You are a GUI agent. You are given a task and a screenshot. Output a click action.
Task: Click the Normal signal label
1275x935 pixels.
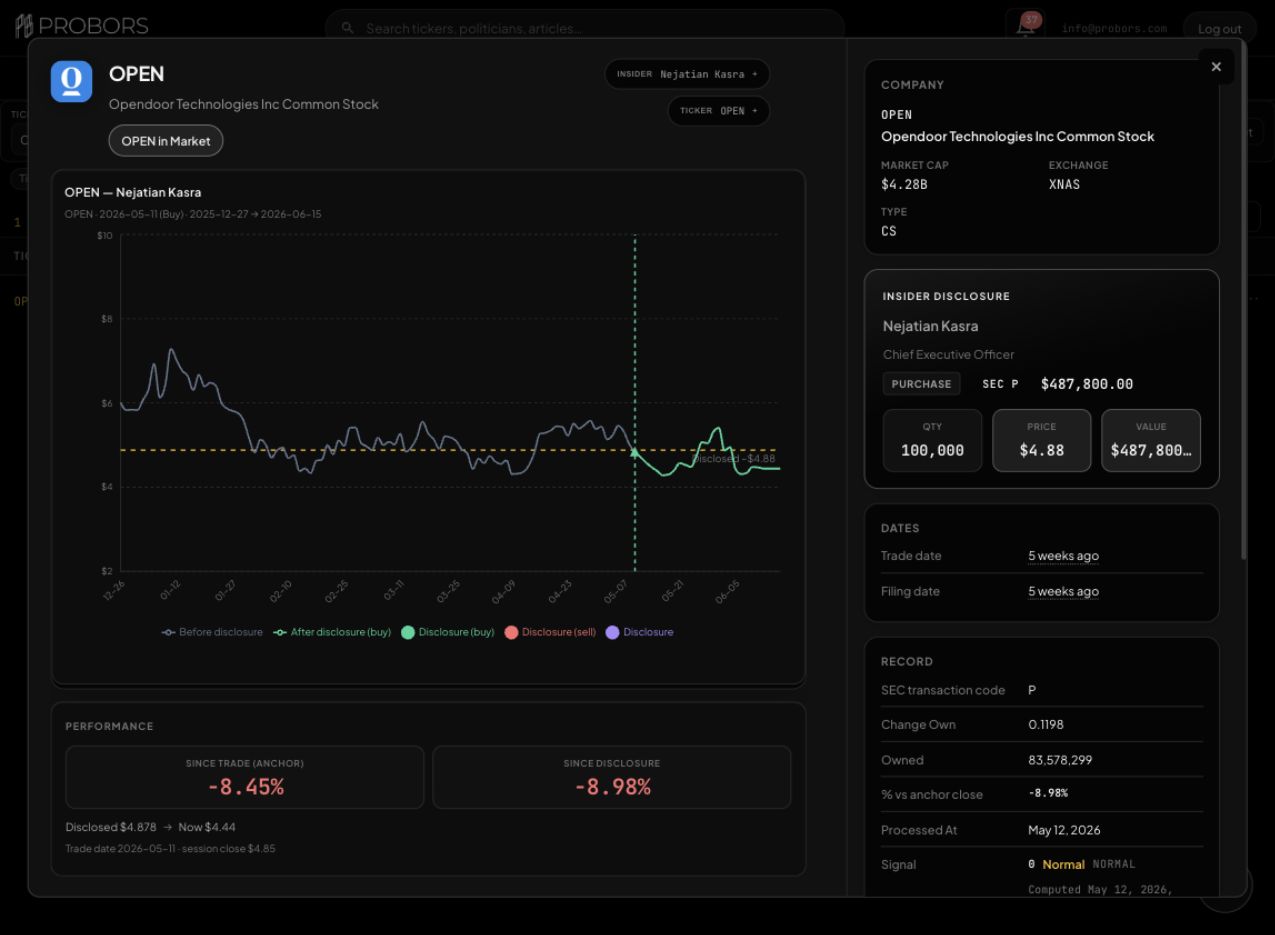[x=1063, y=864]
